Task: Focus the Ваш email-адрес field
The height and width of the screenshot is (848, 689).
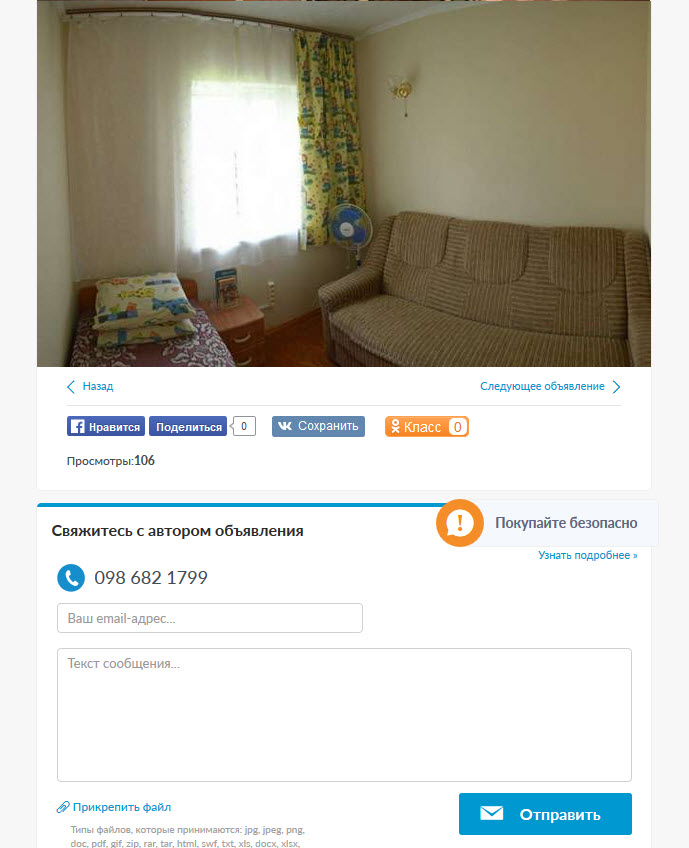Action: 210,618
